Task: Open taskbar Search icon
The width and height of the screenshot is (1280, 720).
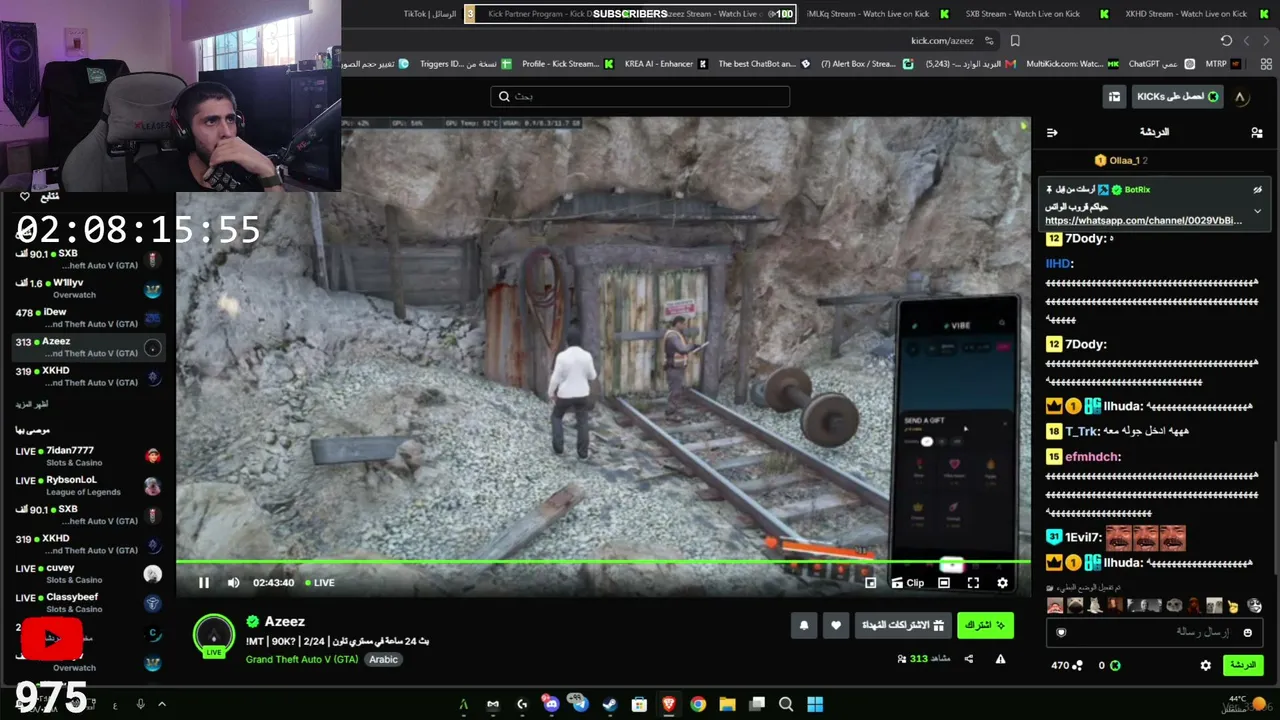Action: click(x=786, y=704)
